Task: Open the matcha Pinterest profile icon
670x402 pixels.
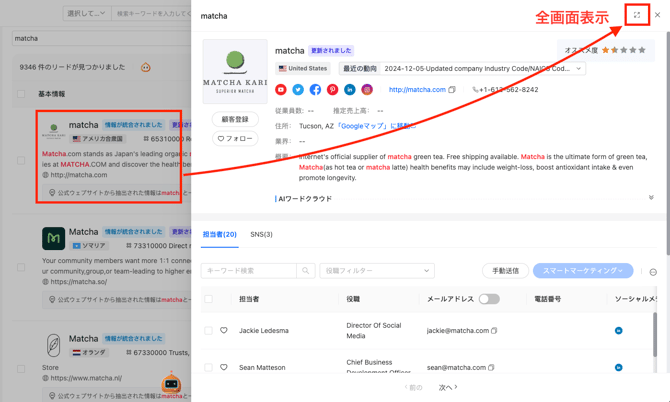Action: [332, 89]
